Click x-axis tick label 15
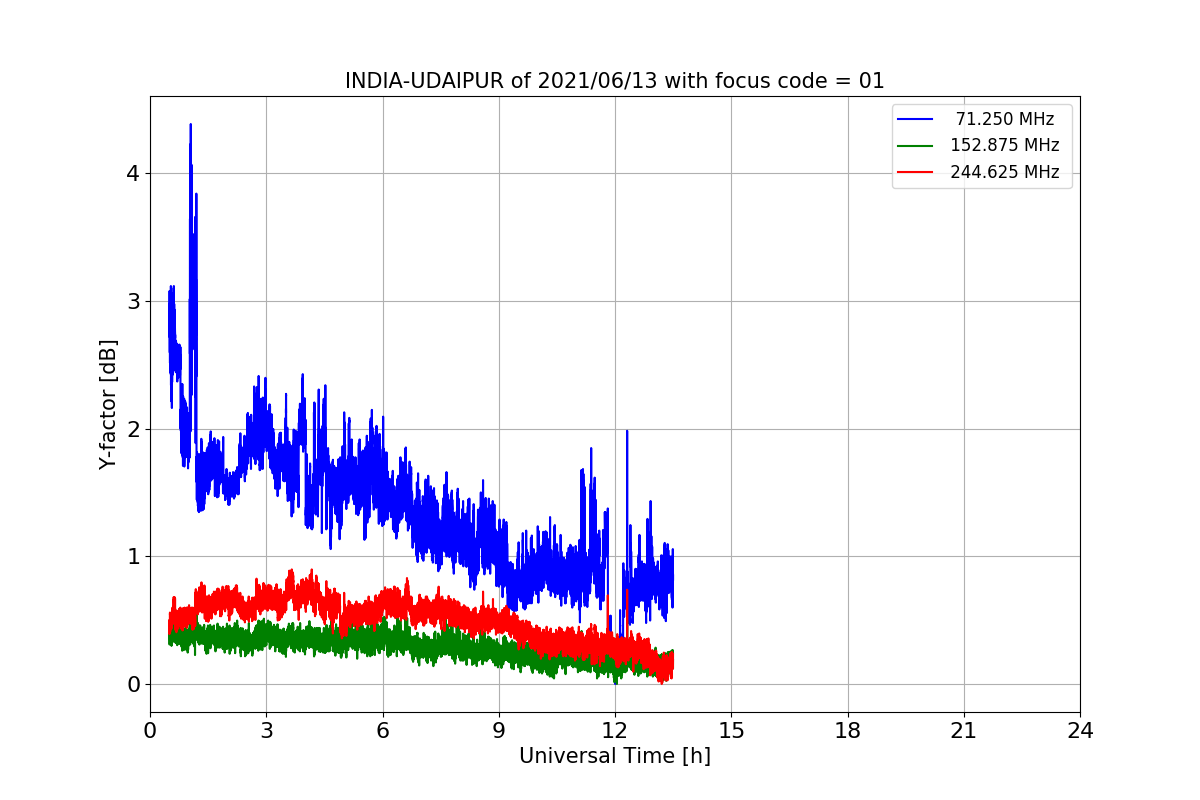 point(731,731)
